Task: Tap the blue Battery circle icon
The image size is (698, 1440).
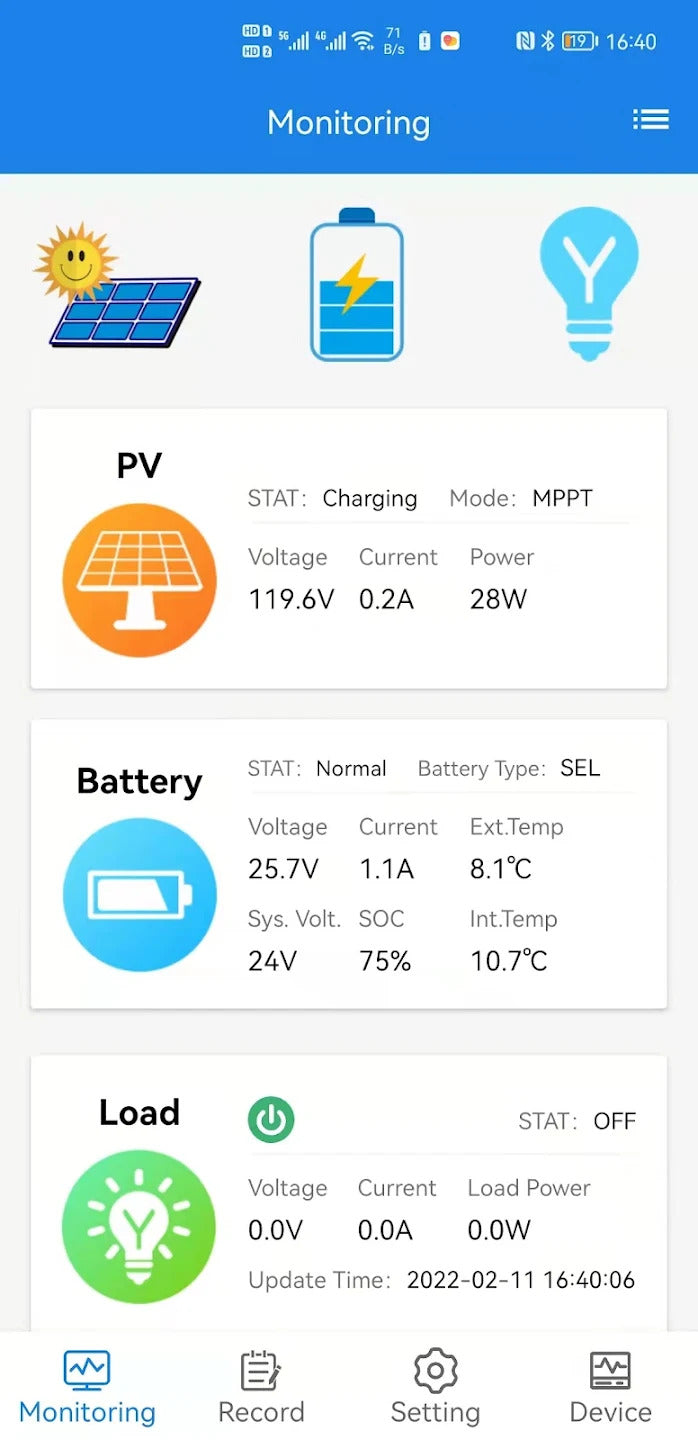Action: (139, 894)
